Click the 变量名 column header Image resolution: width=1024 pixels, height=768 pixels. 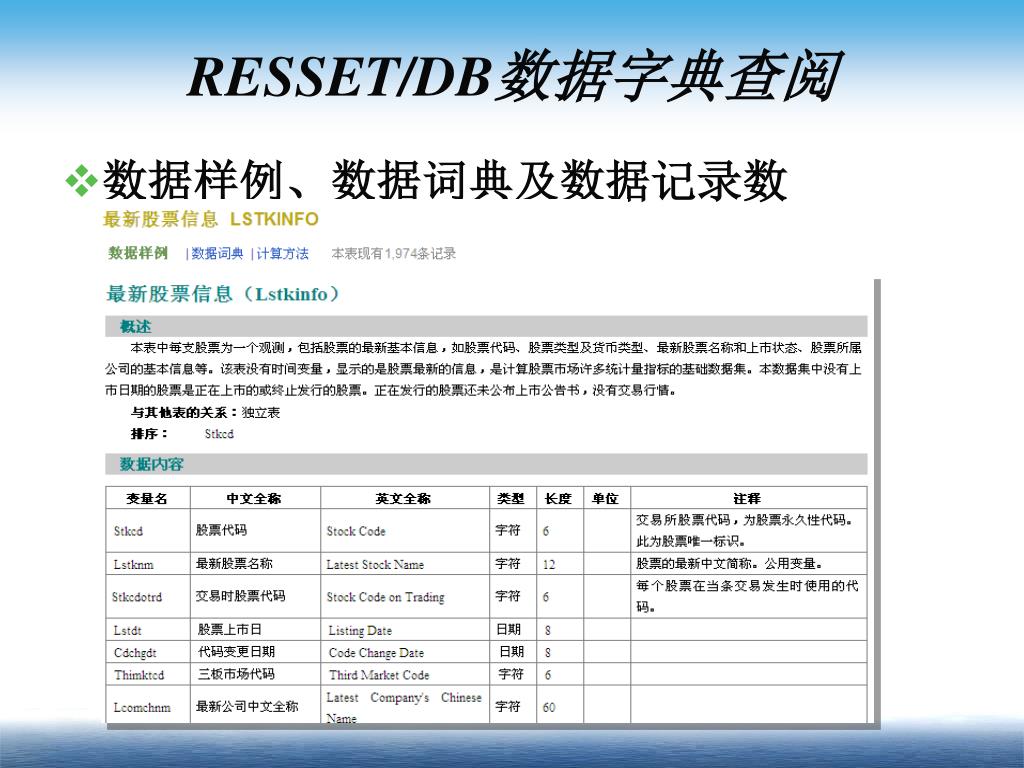coord(147,498)
